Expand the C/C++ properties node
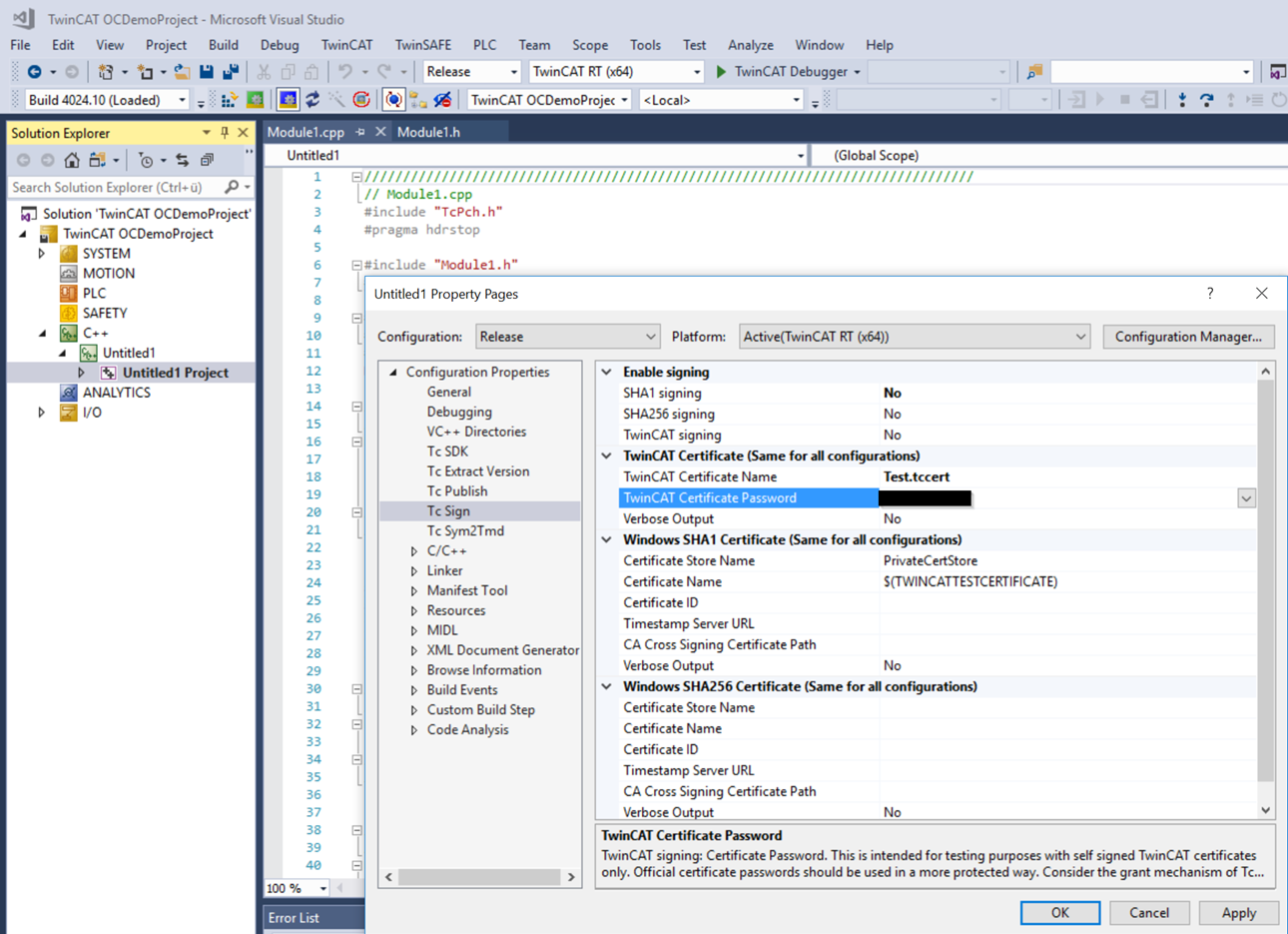This screenshot has height=934, width=1288. (414, 551)
